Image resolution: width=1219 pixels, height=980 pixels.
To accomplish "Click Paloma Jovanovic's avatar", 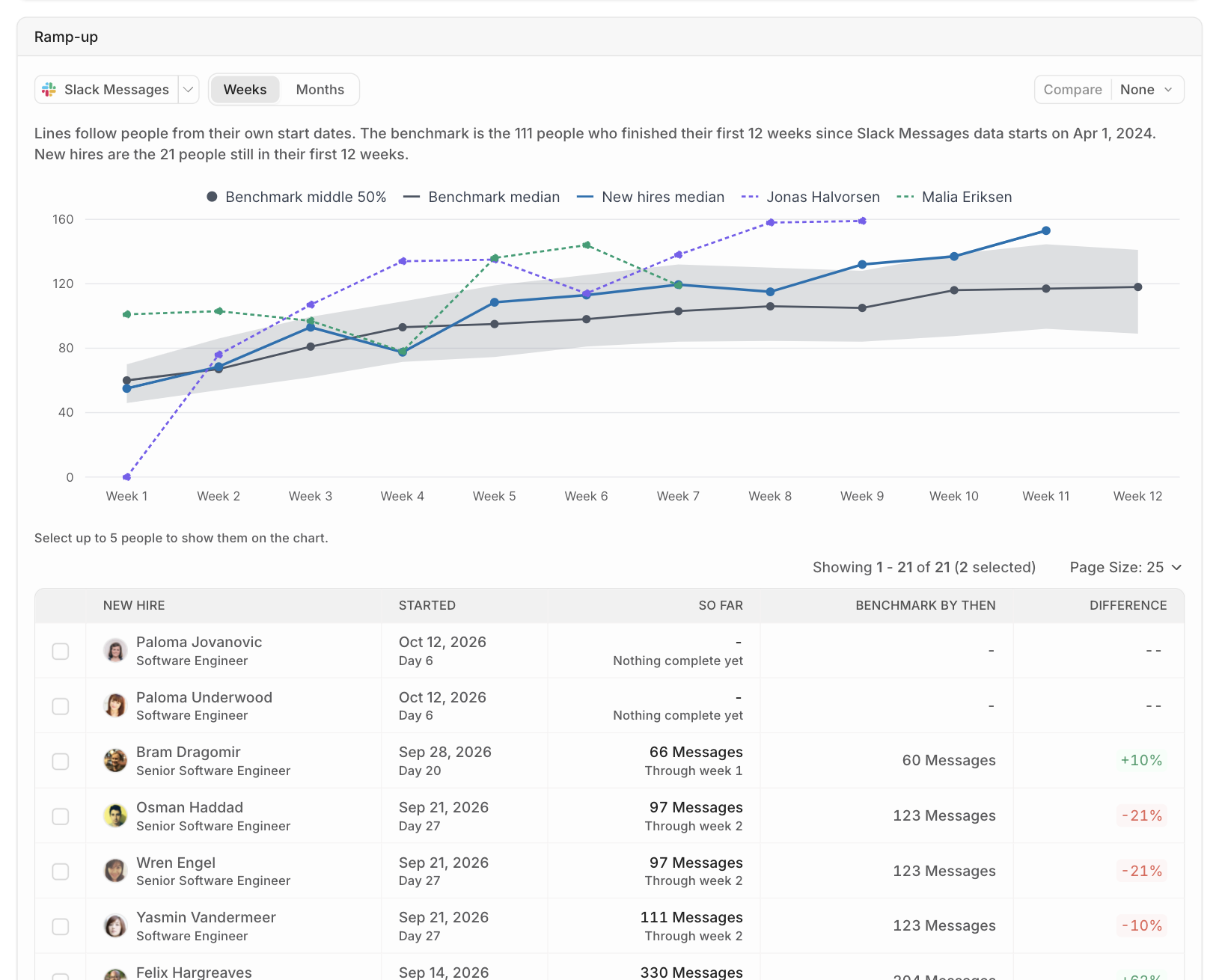I will pos(115,651).
